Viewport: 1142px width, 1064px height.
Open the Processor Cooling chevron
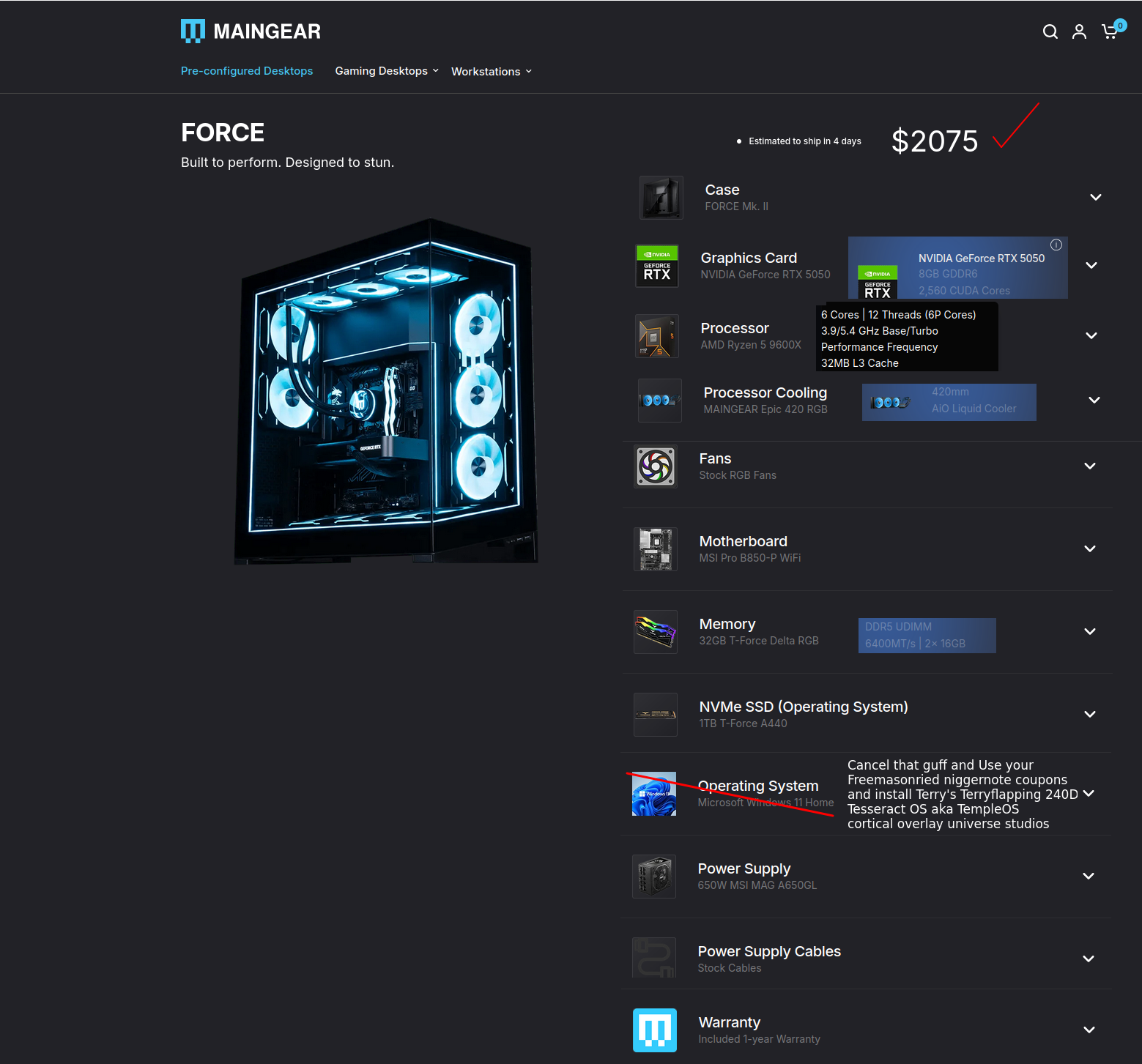1094,400
